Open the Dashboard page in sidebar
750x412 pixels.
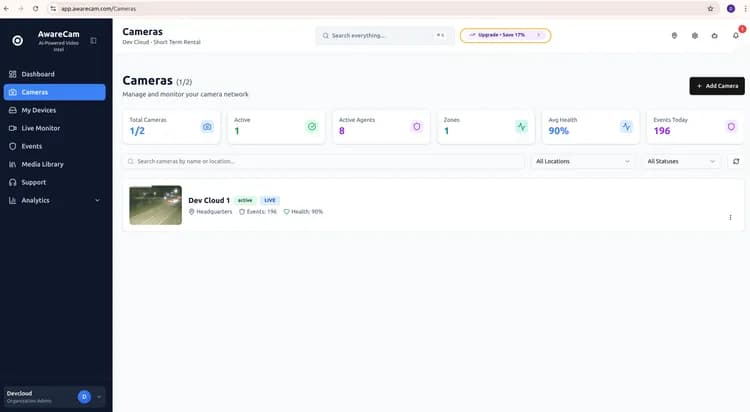click(55, 74)
